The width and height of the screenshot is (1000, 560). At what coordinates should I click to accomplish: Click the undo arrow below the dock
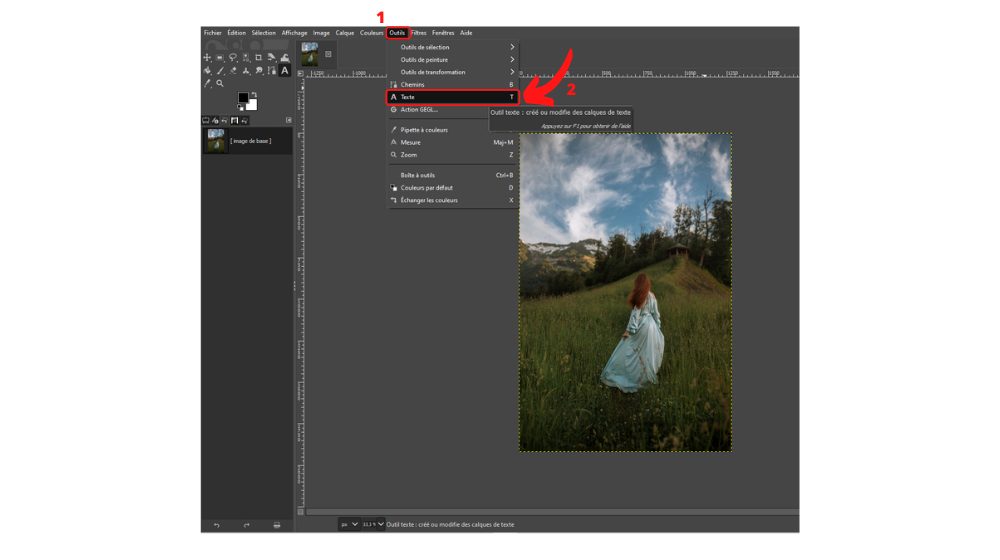pyautogui.click(x=217, y=525)
